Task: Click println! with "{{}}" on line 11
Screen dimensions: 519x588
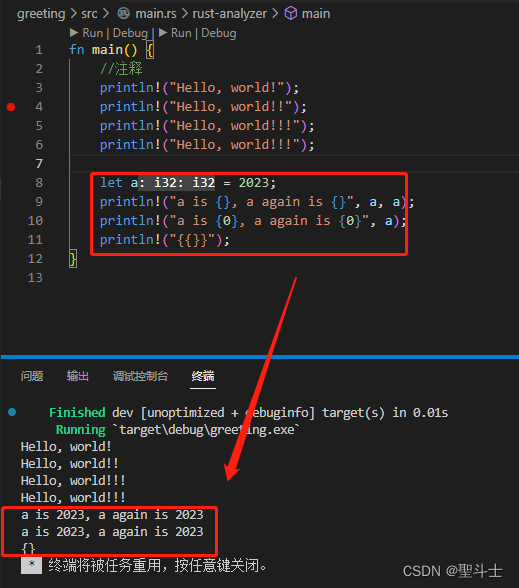Action: click(164, 240)
